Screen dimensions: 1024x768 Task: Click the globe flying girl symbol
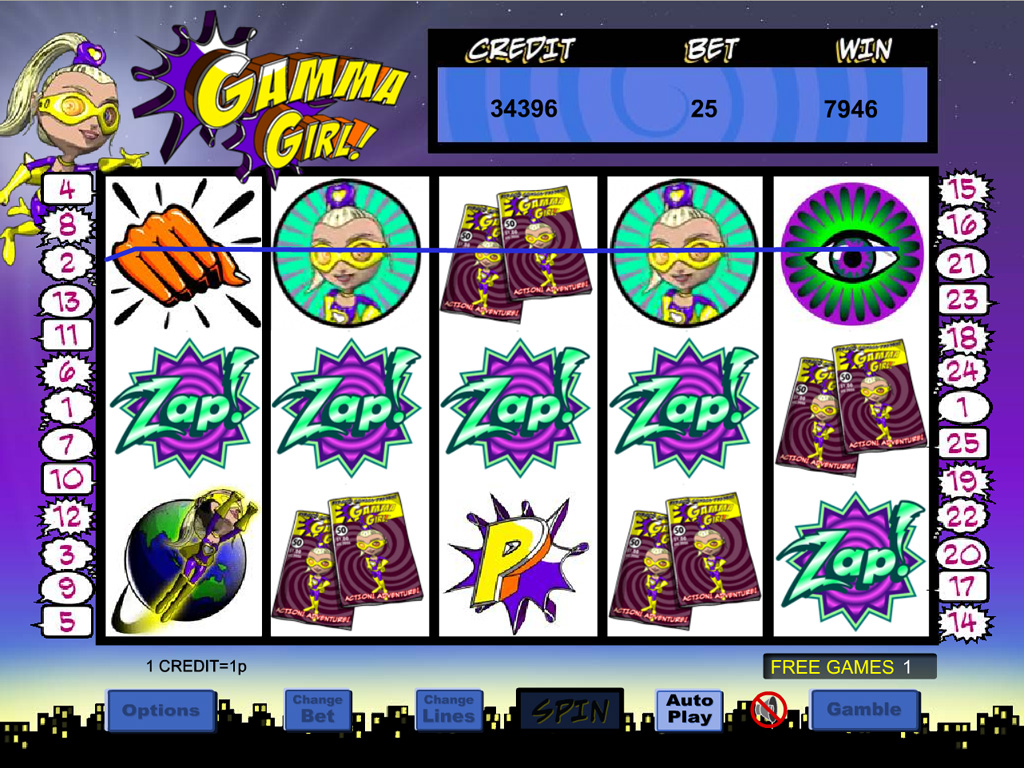(184, 564)
